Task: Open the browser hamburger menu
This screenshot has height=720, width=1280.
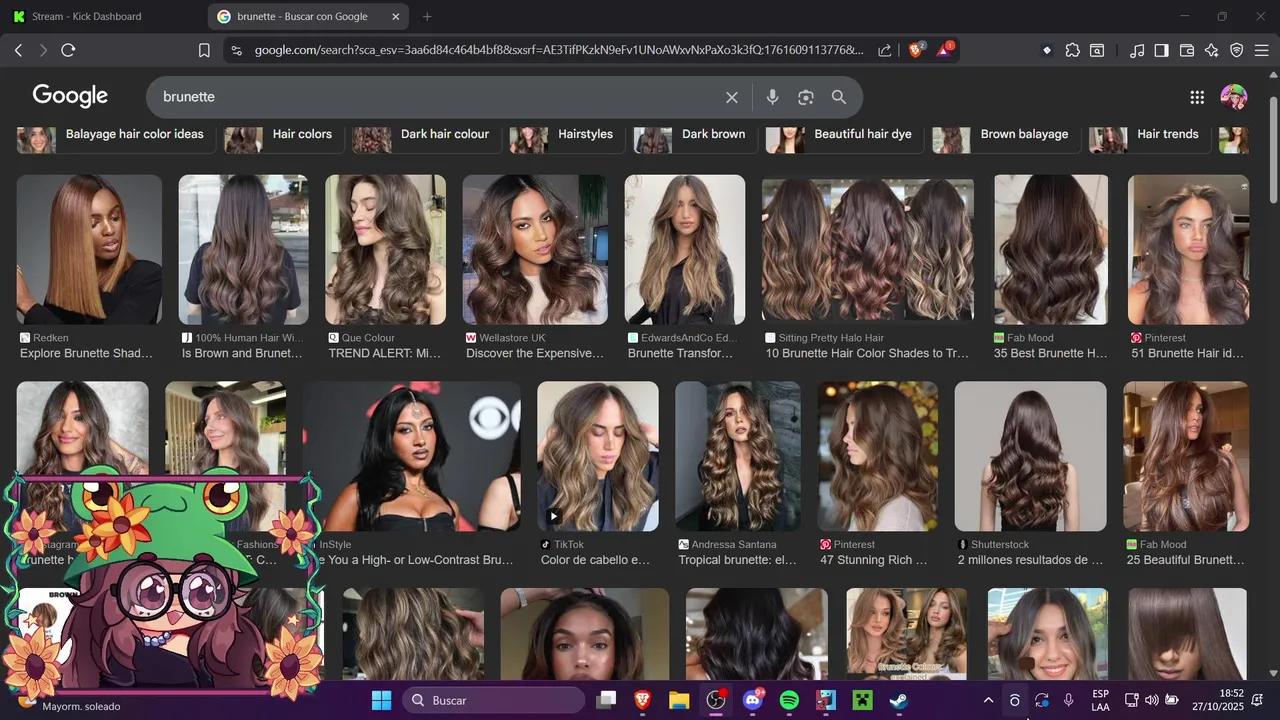Action: pyautogui.click(x=1262, y=50)
